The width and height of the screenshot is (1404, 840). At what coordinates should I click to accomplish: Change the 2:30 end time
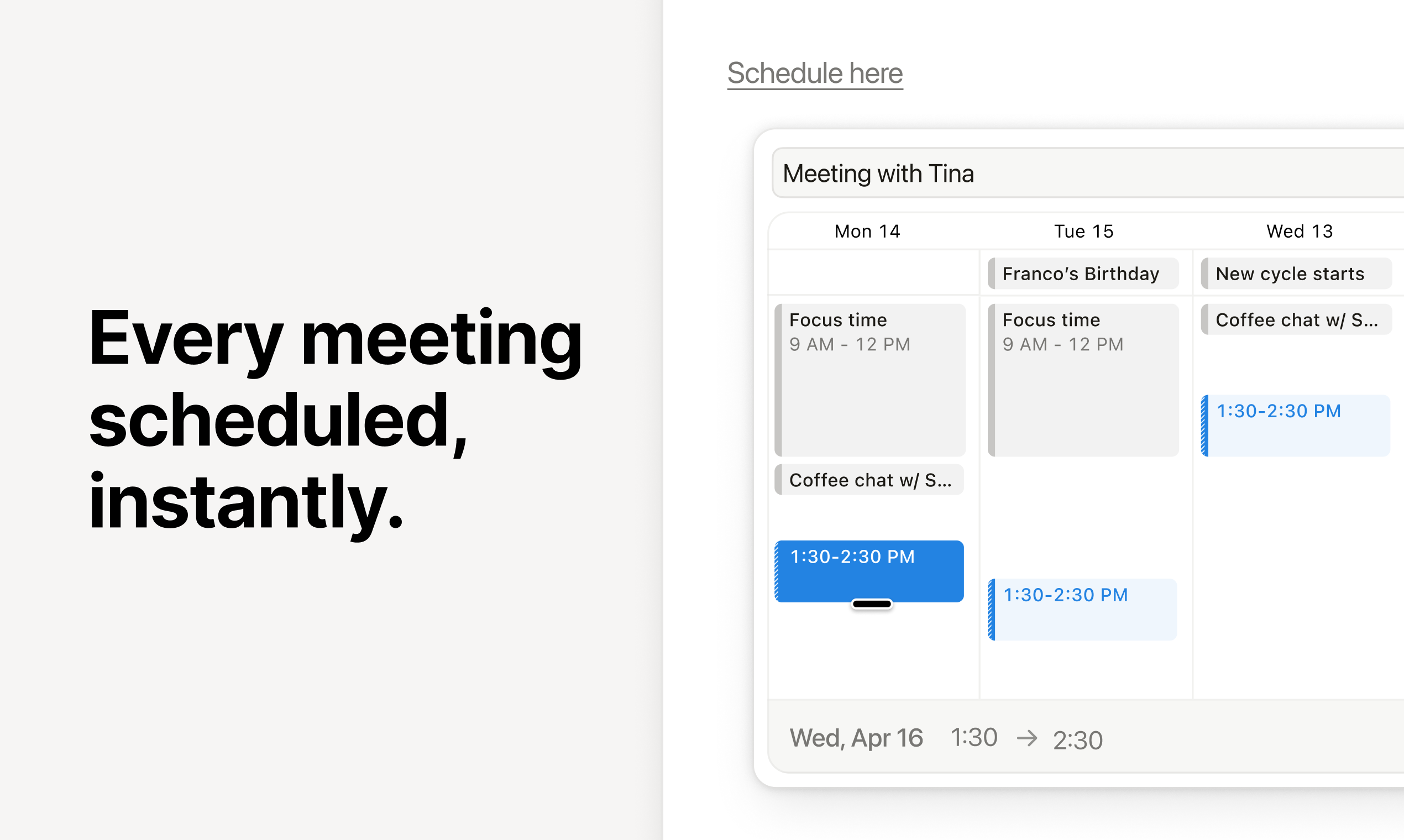(x=1078, y=739)
